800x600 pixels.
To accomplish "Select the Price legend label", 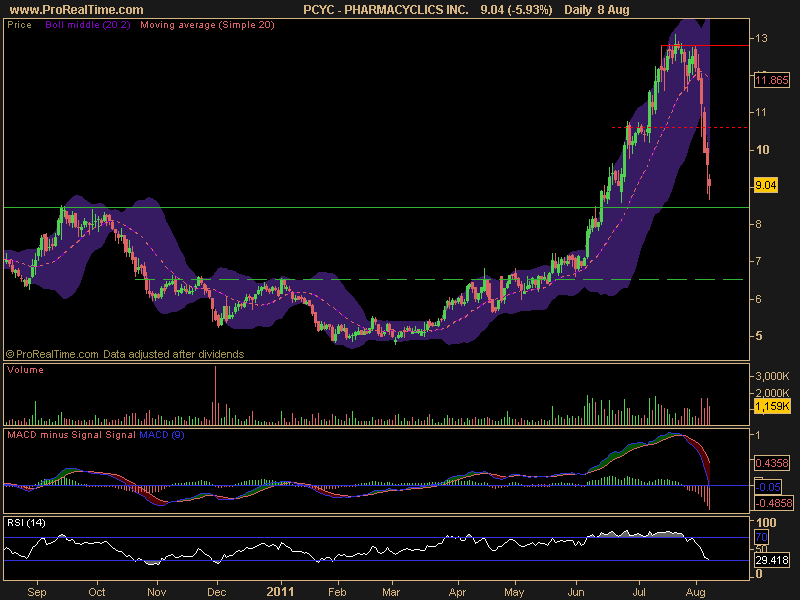I will click(x=19, y=24).
